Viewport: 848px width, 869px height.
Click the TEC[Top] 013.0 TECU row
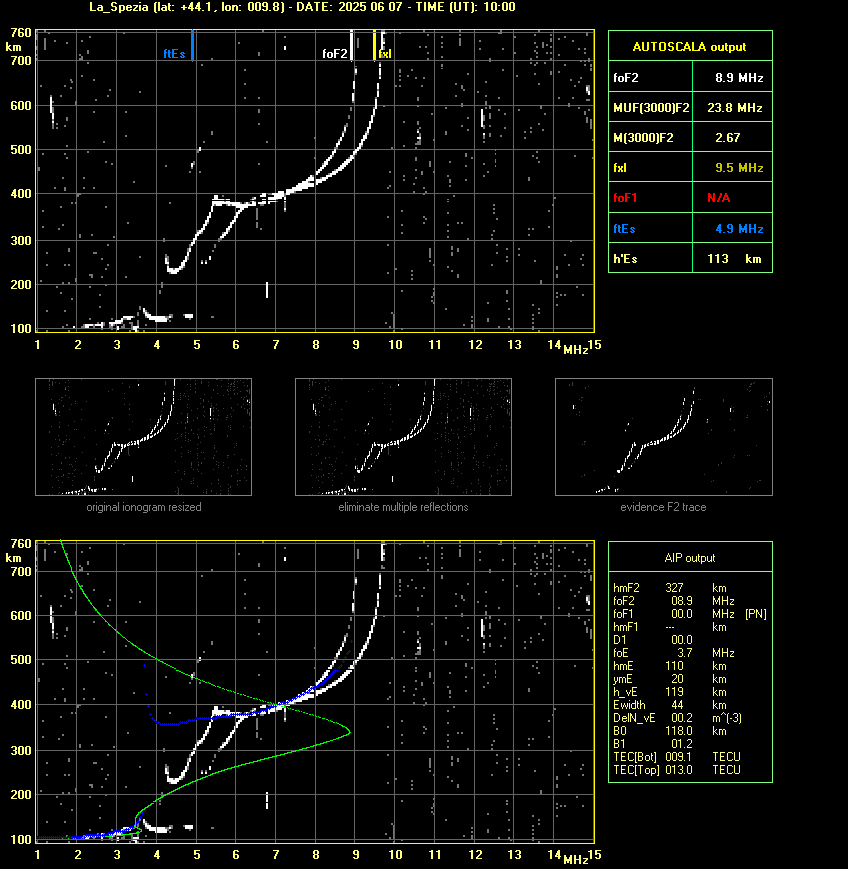[x=677, y=770]
